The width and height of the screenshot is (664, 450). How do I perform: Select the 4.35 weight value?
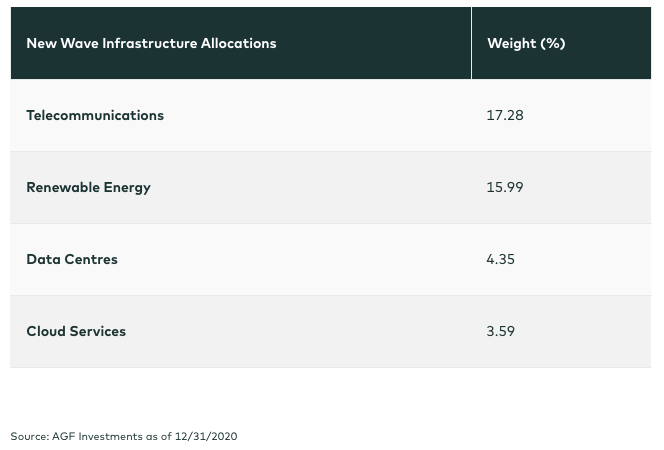pyautogui.click(x=501, y=259)
